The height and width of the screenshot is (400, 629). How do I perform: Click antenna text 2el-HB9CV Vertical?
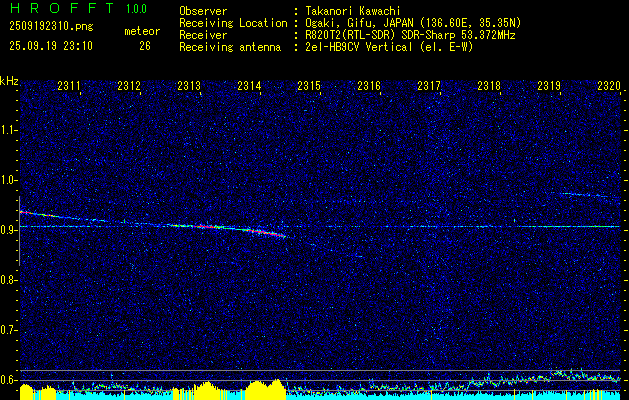[357, 47]
